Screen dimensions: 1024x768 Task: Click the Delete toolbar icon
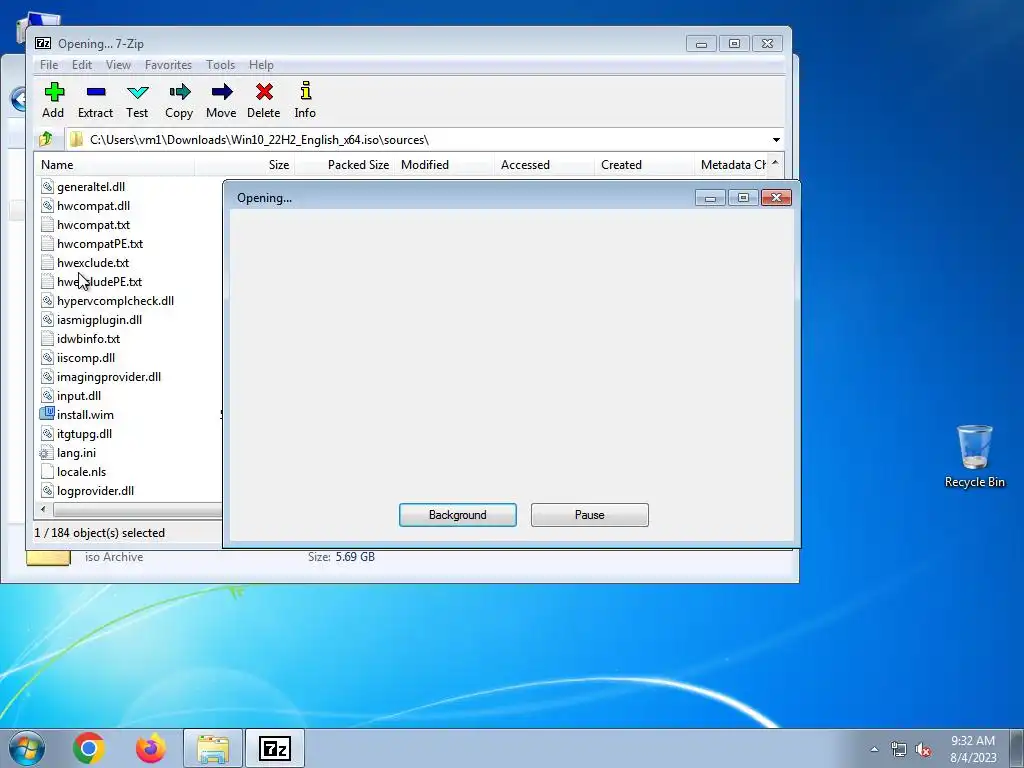point(264,91)
